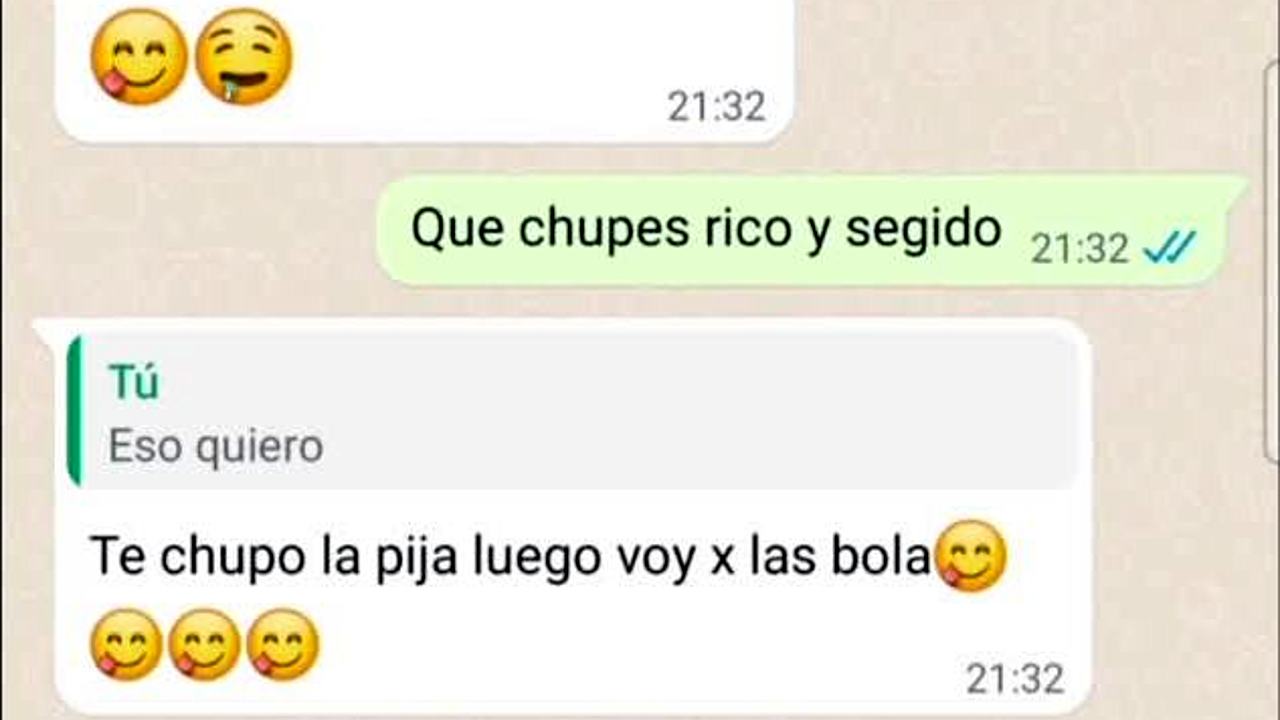Screen dimensions: 1280x720
Task: Select the green outgoing message bubble
Action: click(x=811, y=231)
